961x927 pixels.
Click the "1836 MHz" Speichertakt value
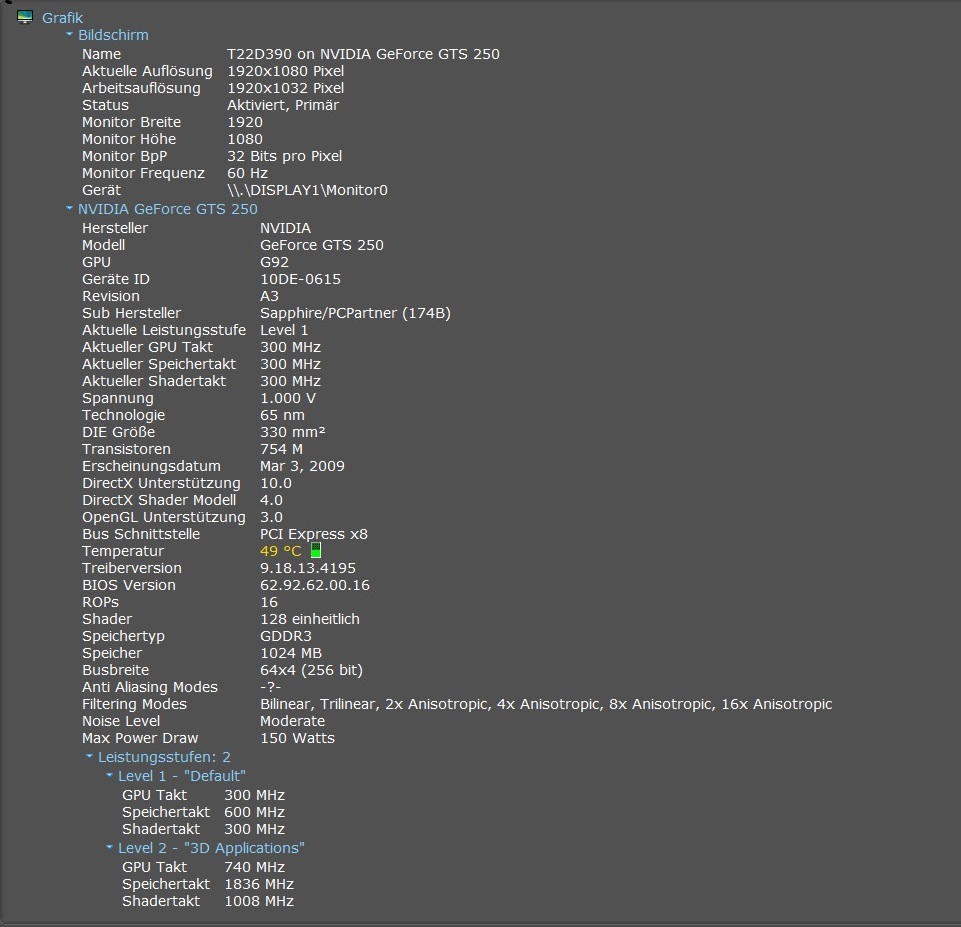259,885
